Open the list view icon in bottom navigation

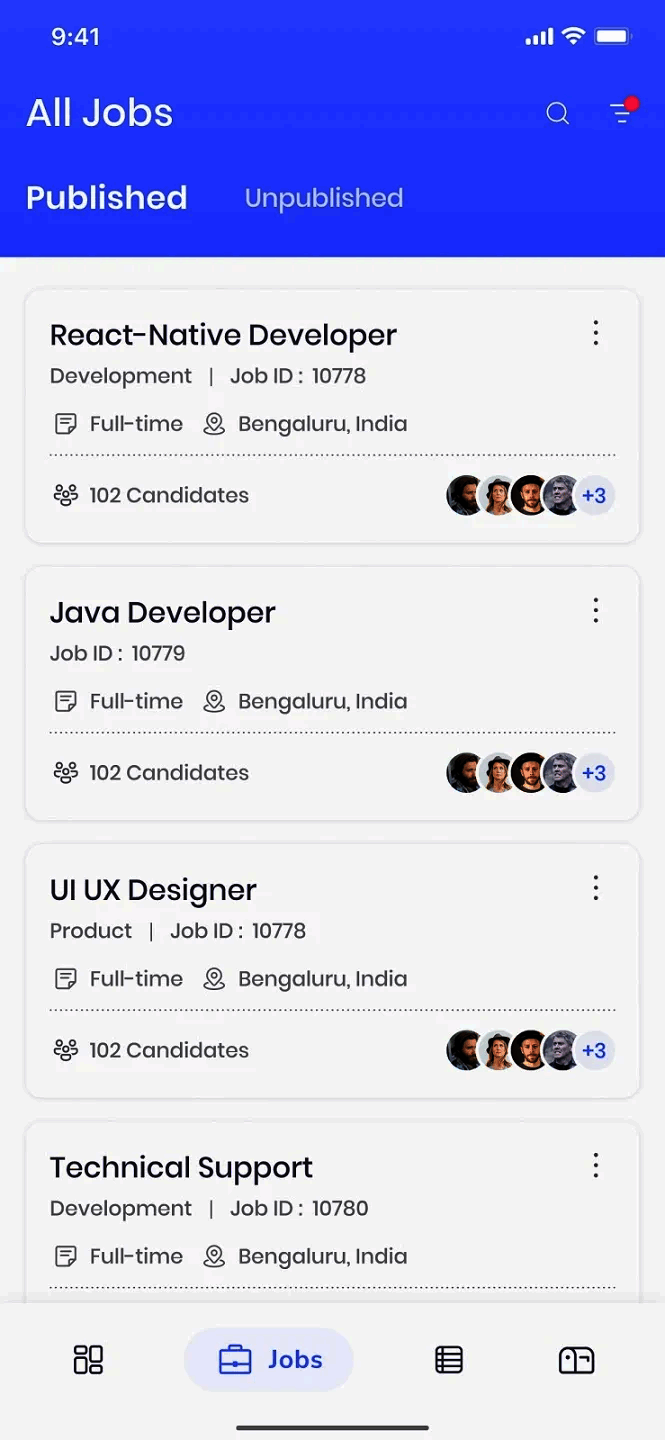[449, 1359]
